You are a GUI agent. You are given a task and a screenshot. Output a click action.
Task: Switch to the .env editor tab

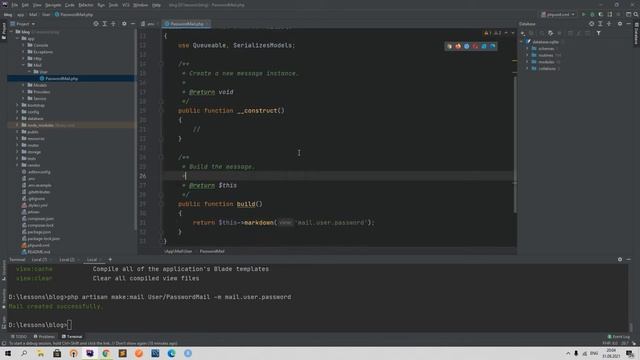click(148, 24)
